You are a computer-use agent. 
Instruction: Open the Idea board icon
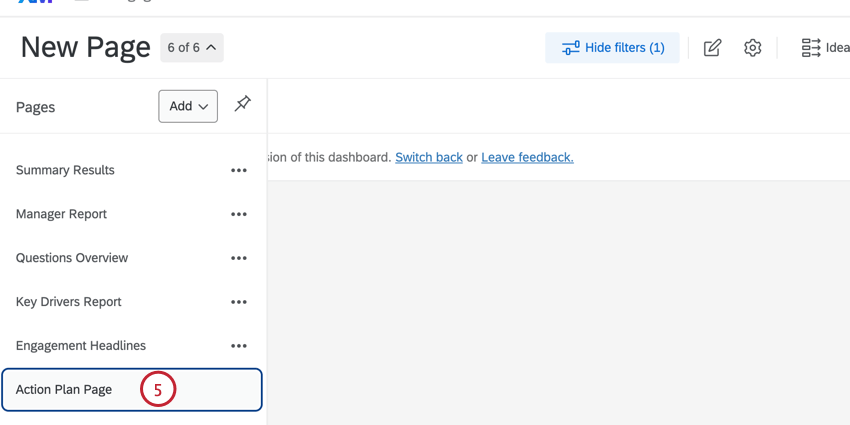click(x=822, y=48)
